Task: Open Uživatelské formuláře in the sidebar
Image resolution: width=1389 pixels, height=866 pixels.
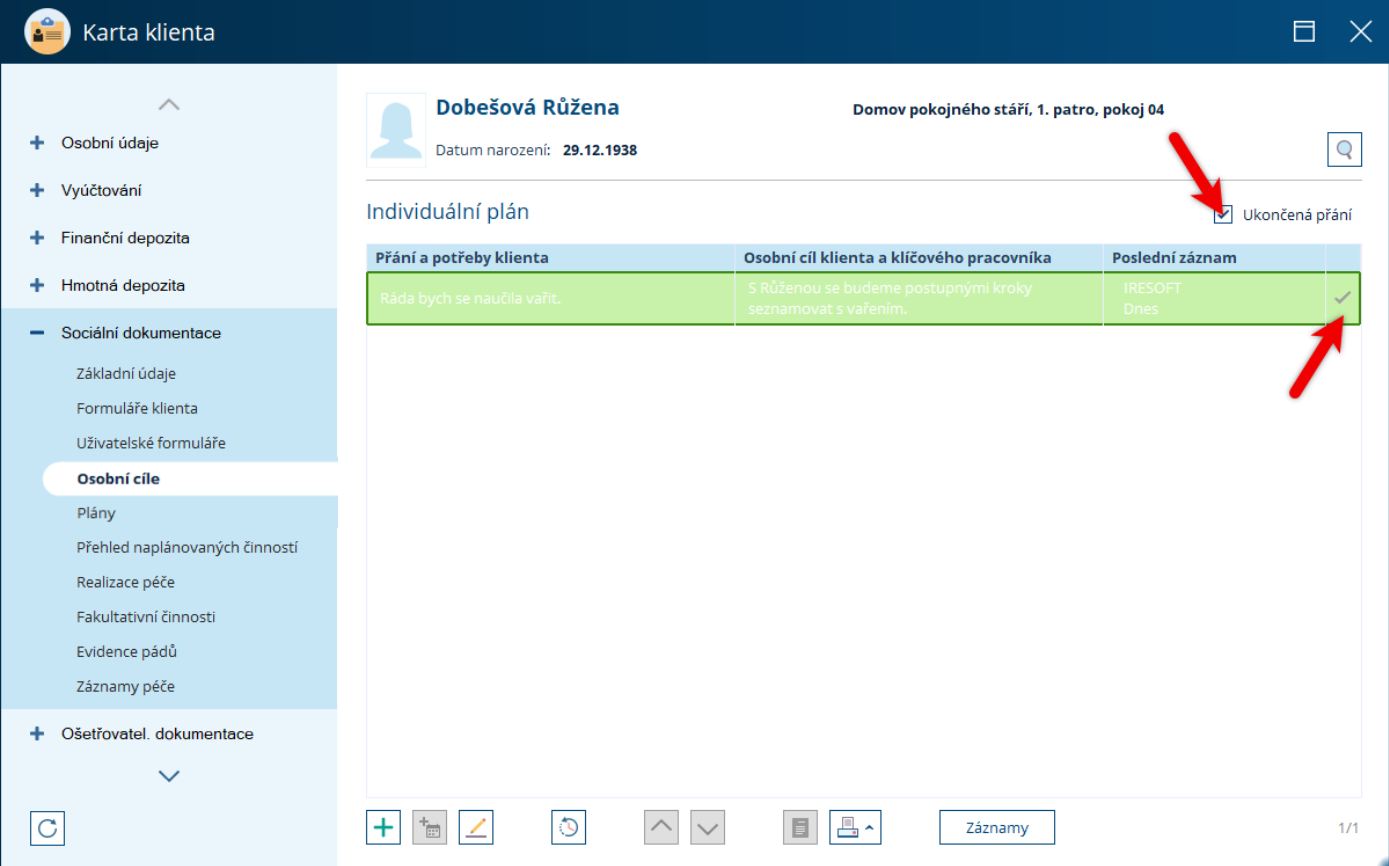Action: (x=151, y=442)
